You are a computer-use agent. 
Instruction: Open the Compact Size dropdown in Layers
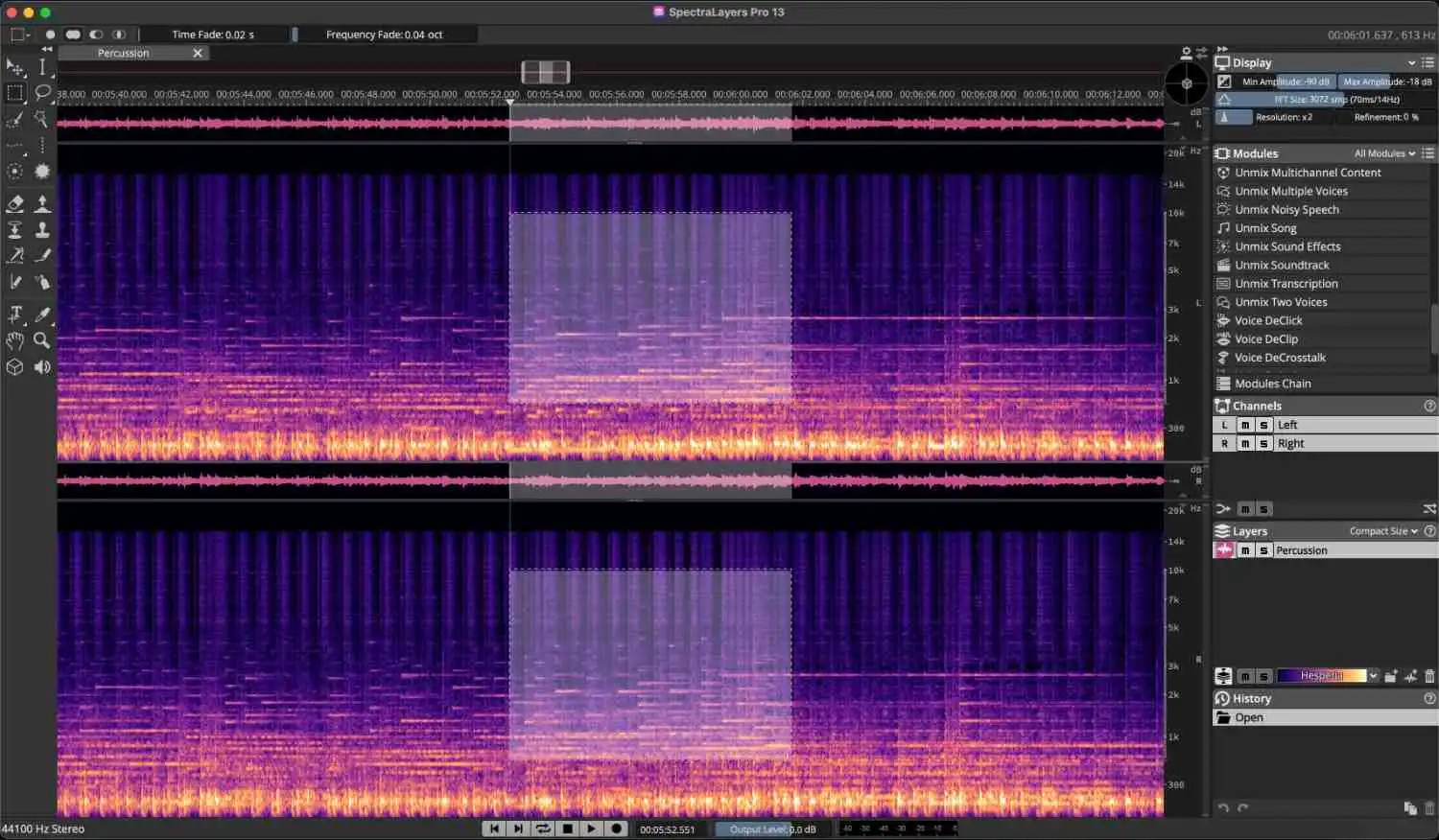1383,531
